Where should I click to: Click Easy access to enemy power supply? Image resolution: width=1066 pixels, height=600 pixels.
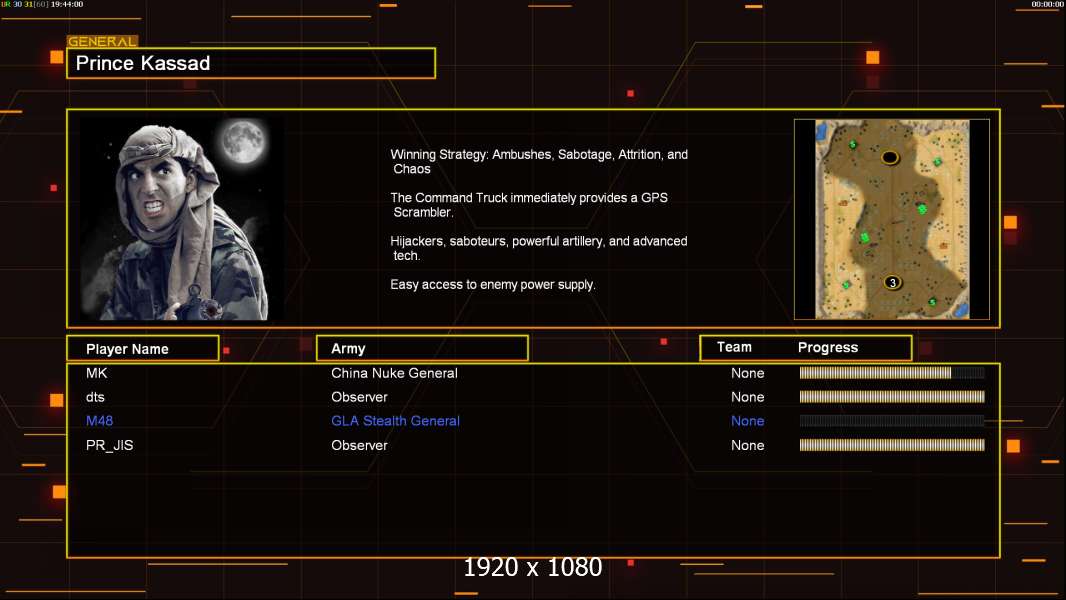click(x=492, y=285)
